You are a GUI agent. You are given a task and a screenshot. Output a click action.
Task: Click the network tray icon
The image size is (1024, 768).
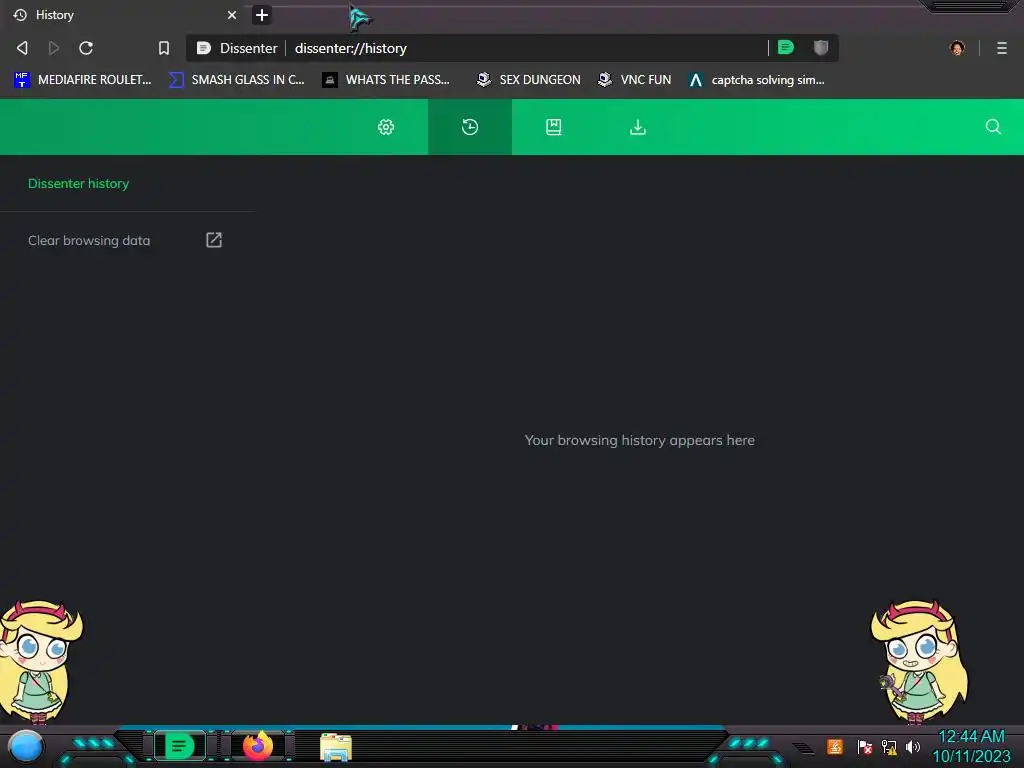(889, 746)
